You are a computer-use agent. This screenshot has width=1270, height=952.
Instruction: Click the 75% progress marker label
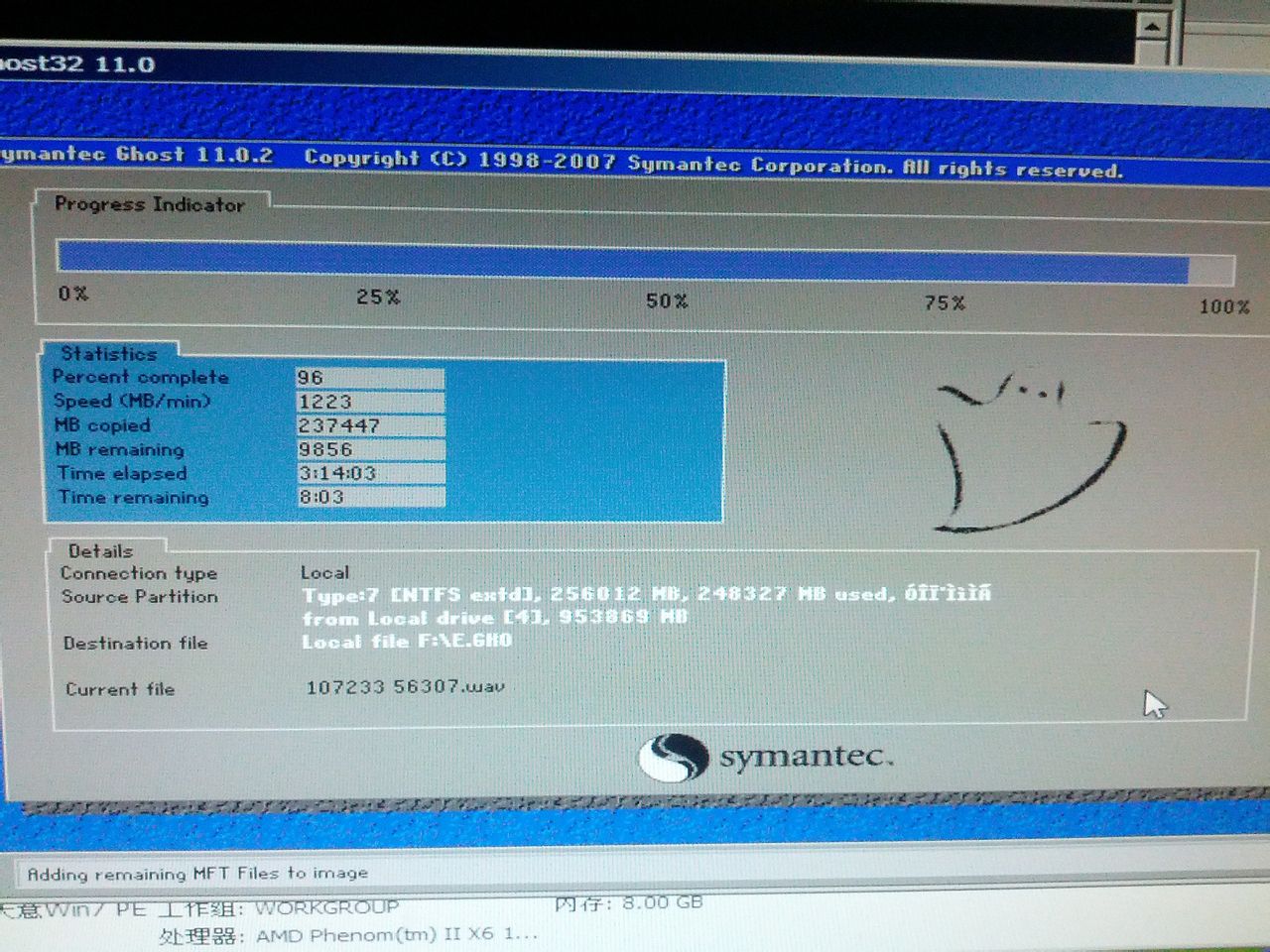click(x=945, y=303)
